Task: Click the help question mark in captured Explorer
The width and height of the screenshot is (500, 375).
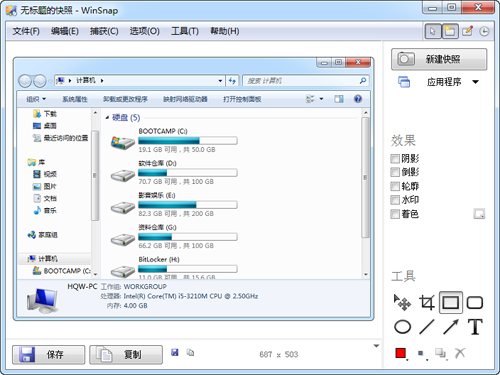Action: [x=358, y=99]
